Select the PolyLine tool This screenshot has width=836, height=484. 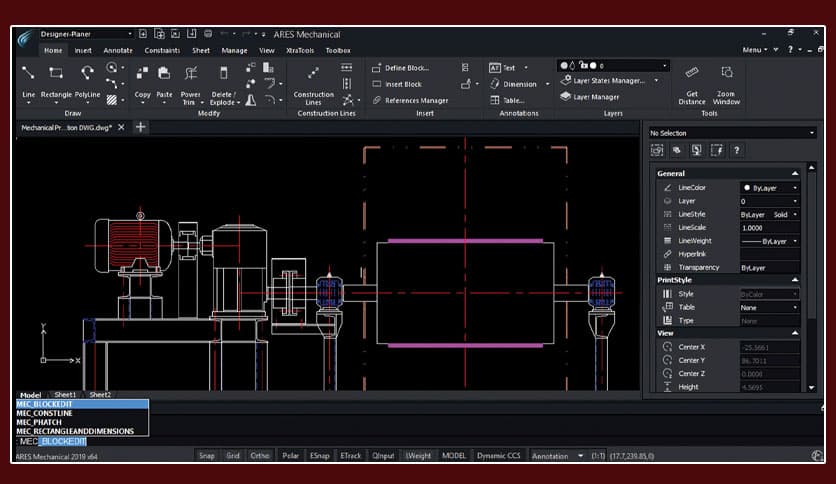pyautogui.click(x=87, y=72)
